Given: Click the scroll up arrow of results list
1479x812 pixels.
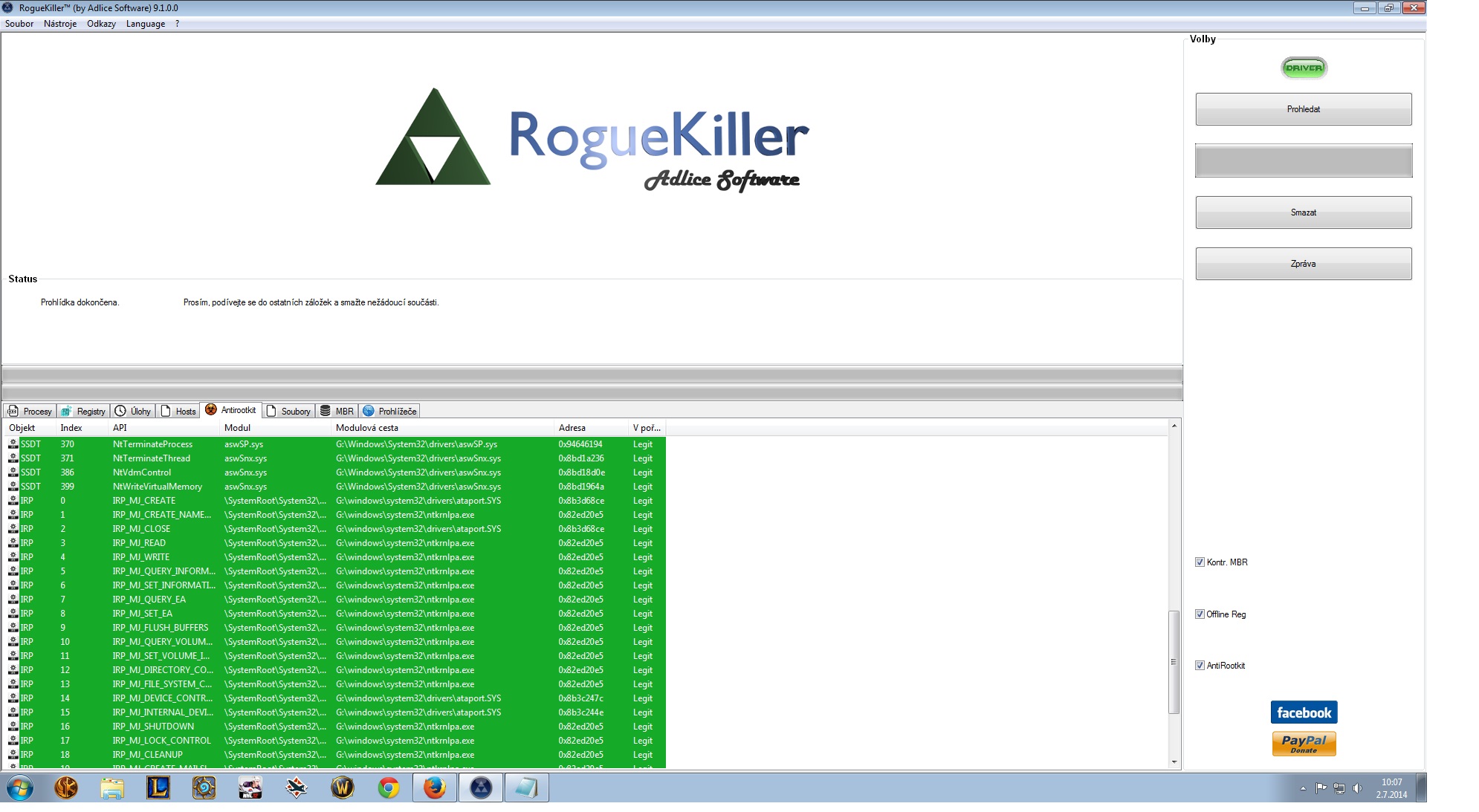Looking at the screenshot, I should click(x=1174, y=426).
